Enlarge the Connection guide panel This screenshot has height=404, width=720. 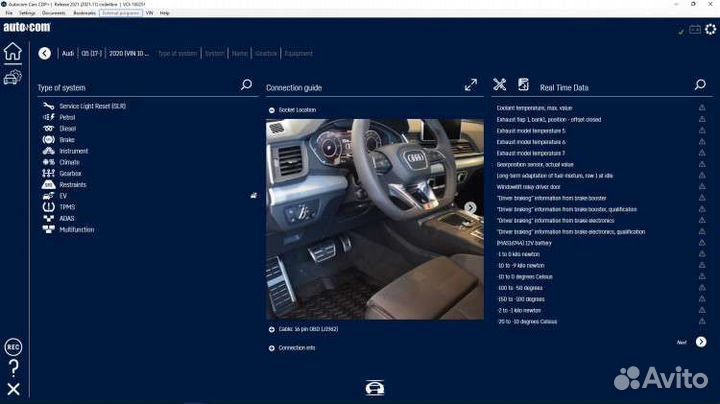(471, 84)
